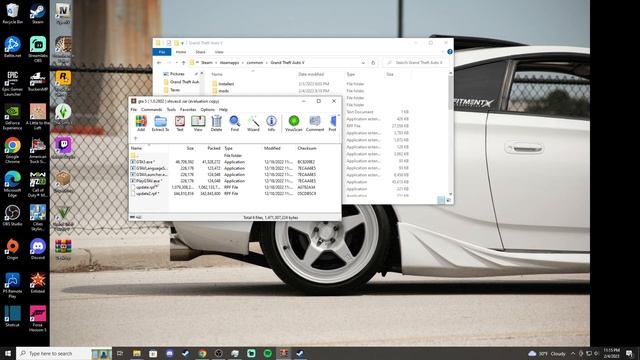Click the Up arrow in File Explorer
Image resolution: width=640 pixels, height=360 pixels.
coord(184,63)
